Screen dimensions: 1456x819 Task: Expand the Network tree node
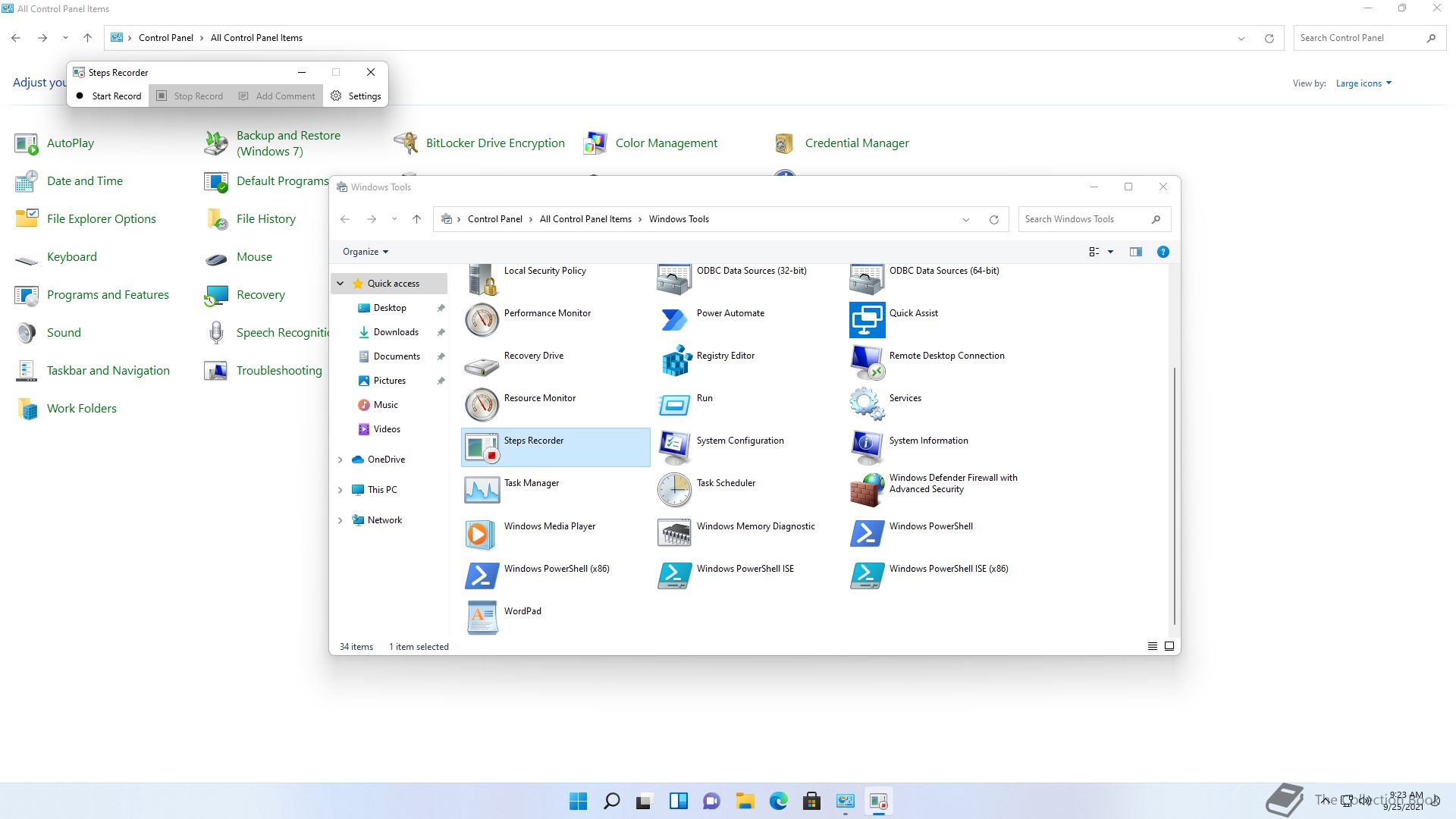click(340, 520)
